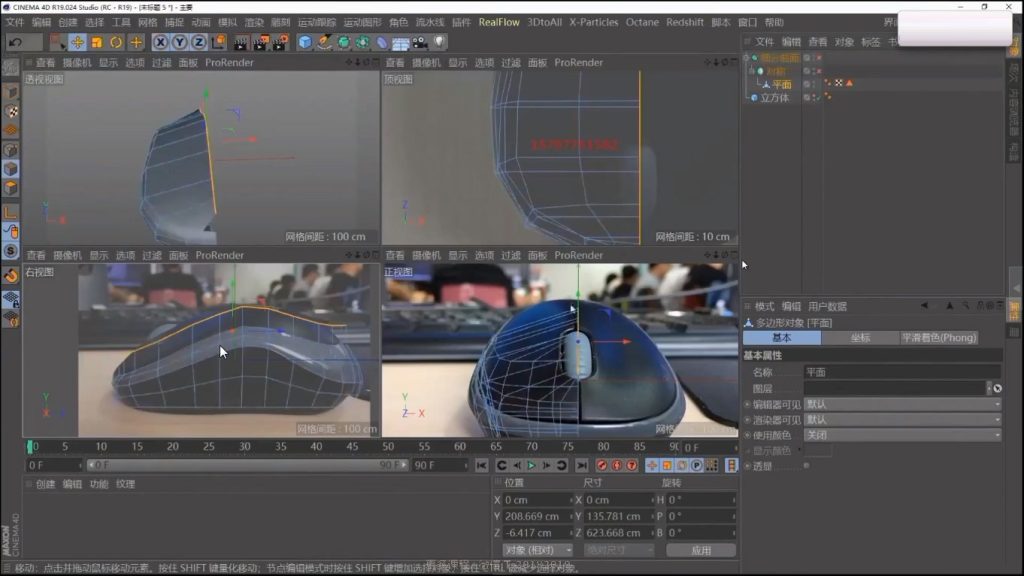Toggle the 透显 (X-Ray) checkbox

click(806, 465)
